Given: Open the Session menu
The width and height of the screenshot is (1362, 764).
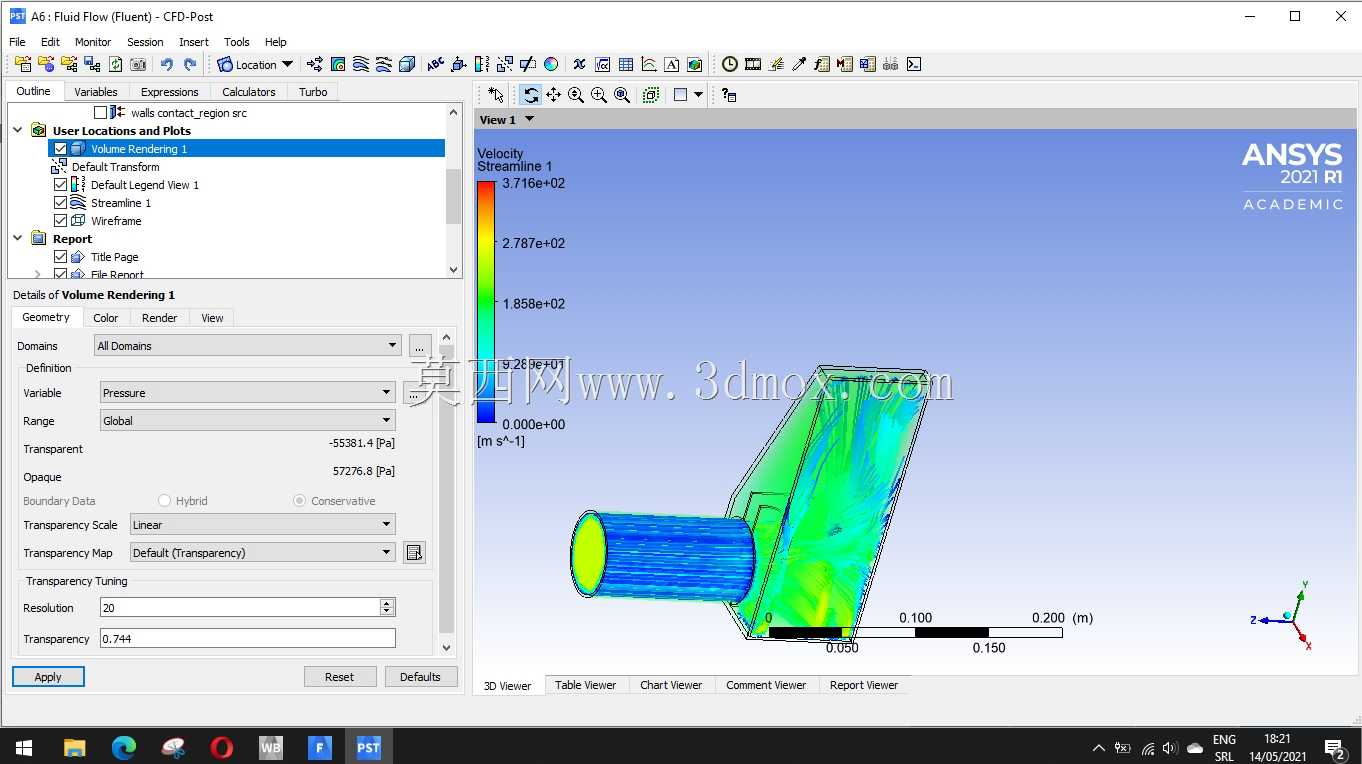Looking at the screenshot, I should pos(145,42).
